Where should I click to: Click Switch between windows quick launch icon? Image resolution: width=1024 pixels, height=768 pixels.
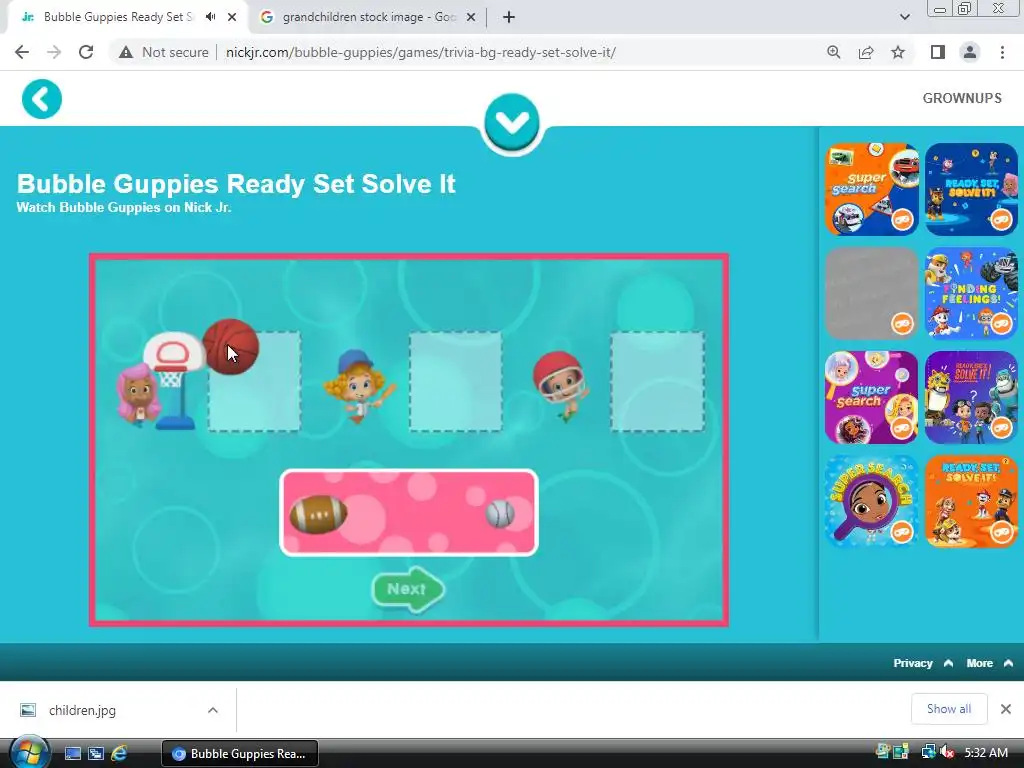[96, 754]
